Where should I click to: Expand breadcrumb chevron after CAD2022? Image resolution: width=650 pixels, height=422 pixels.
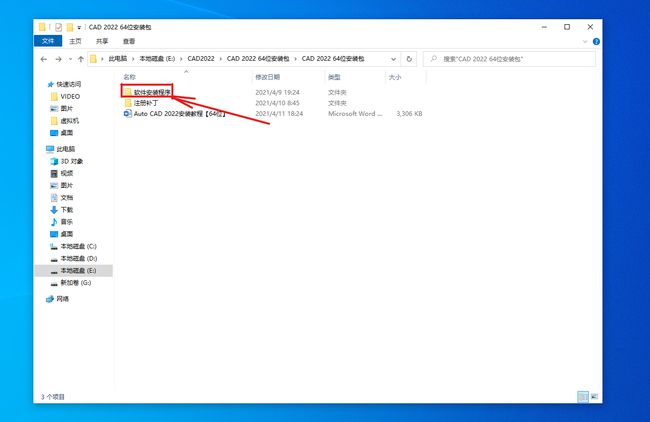coord(221,59)
